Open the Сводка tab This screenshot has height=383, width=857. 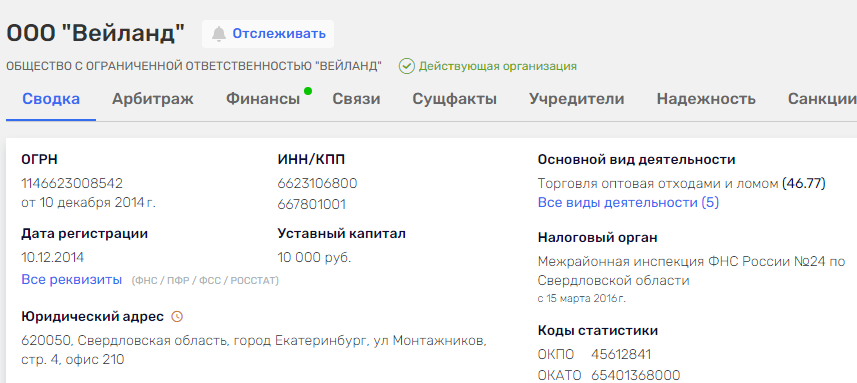tap(51, 99)
